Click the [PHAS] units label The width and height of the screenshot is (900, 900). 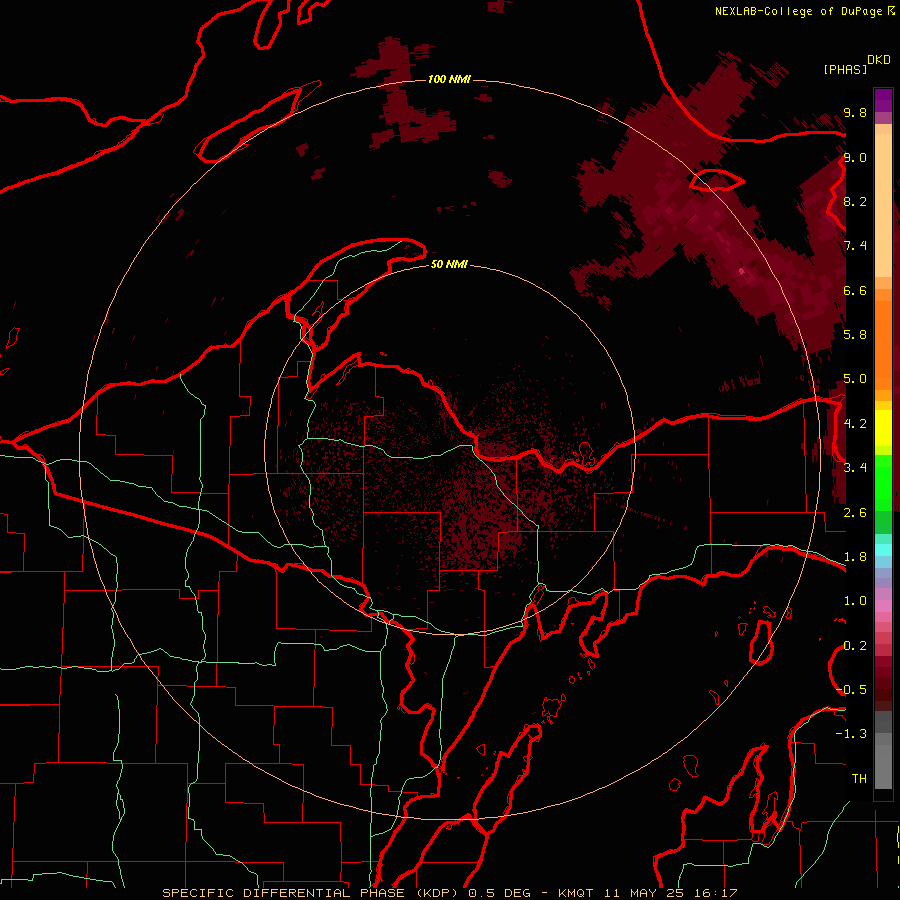pyautogui.click(x=845, y=69)
